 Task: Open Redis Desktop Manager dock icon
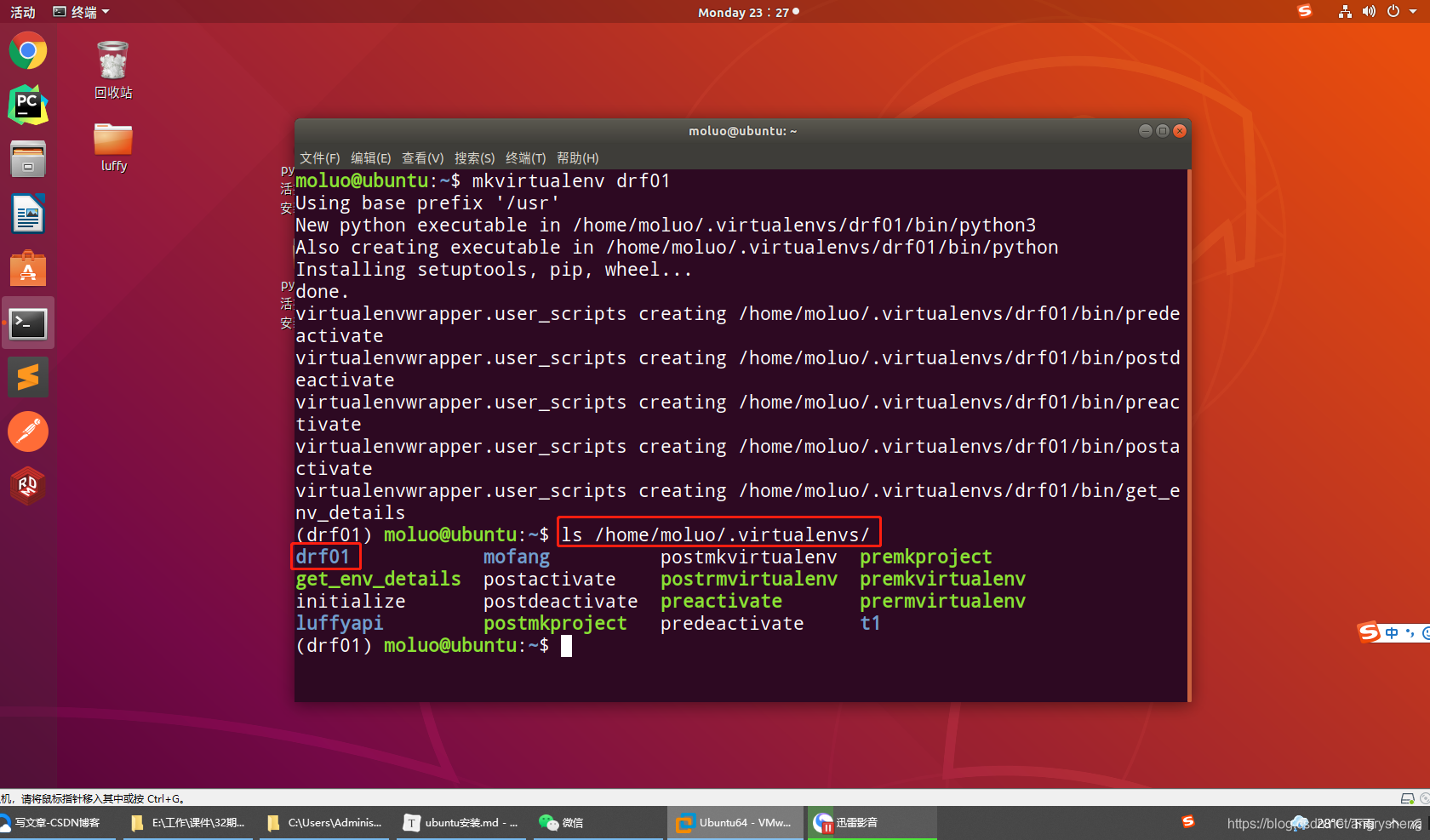[x=28, y=486]
